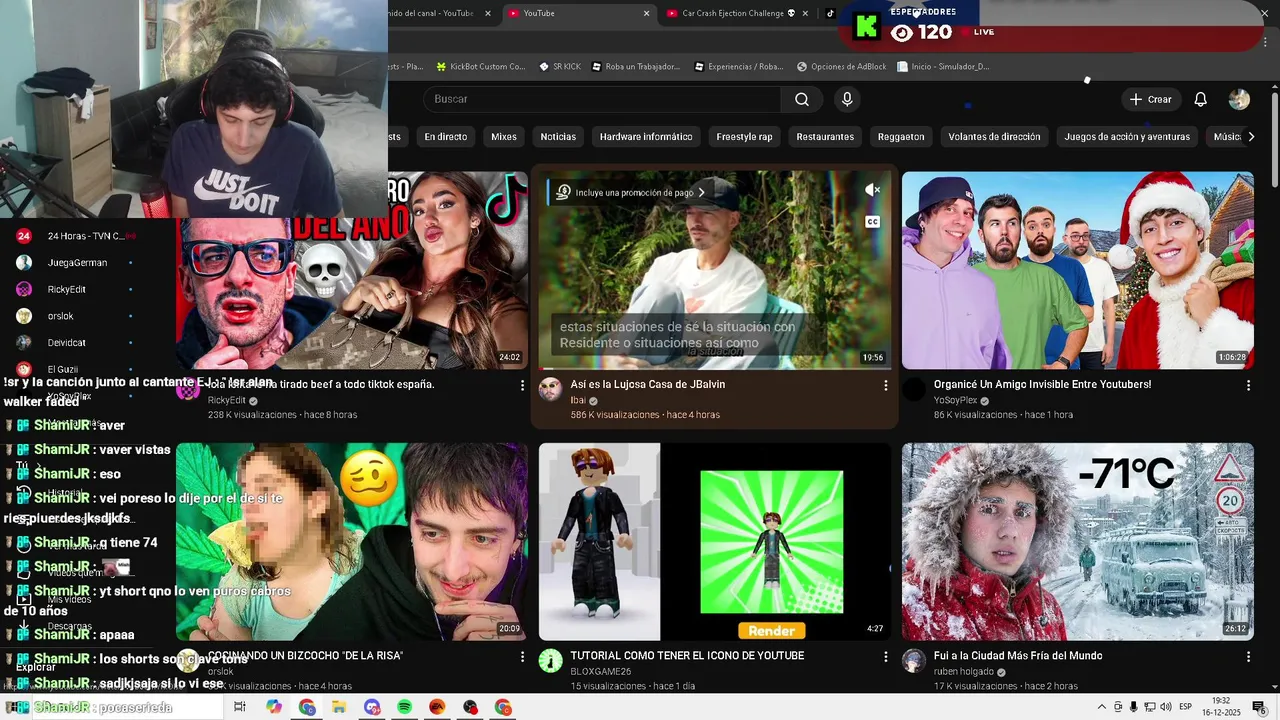Open Task View on the taskbar
1280x720 pixels.
[x=240, y=707]
